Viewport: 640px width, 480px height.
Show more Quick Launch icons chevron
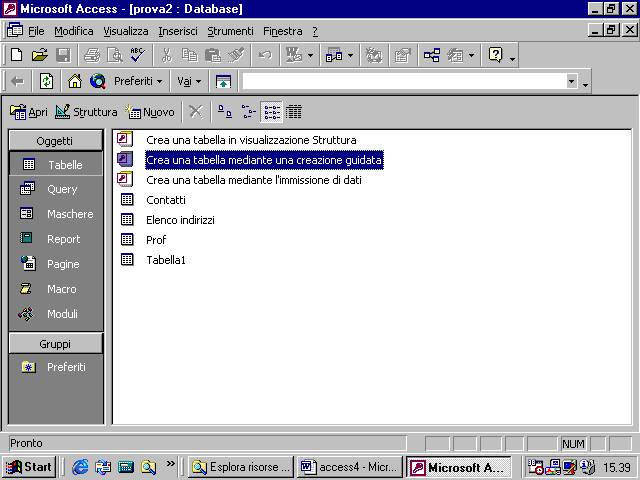point(170,464)
